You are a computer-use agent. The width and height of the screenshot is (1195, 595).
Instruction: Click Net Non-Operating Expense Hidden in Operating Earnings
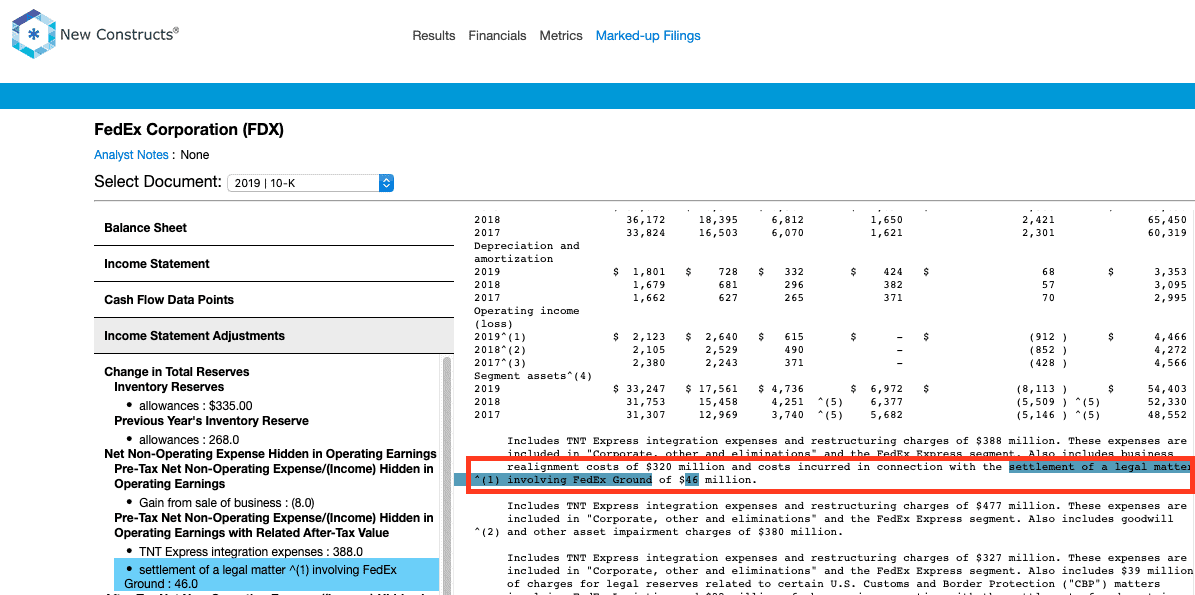coord(271,454)
